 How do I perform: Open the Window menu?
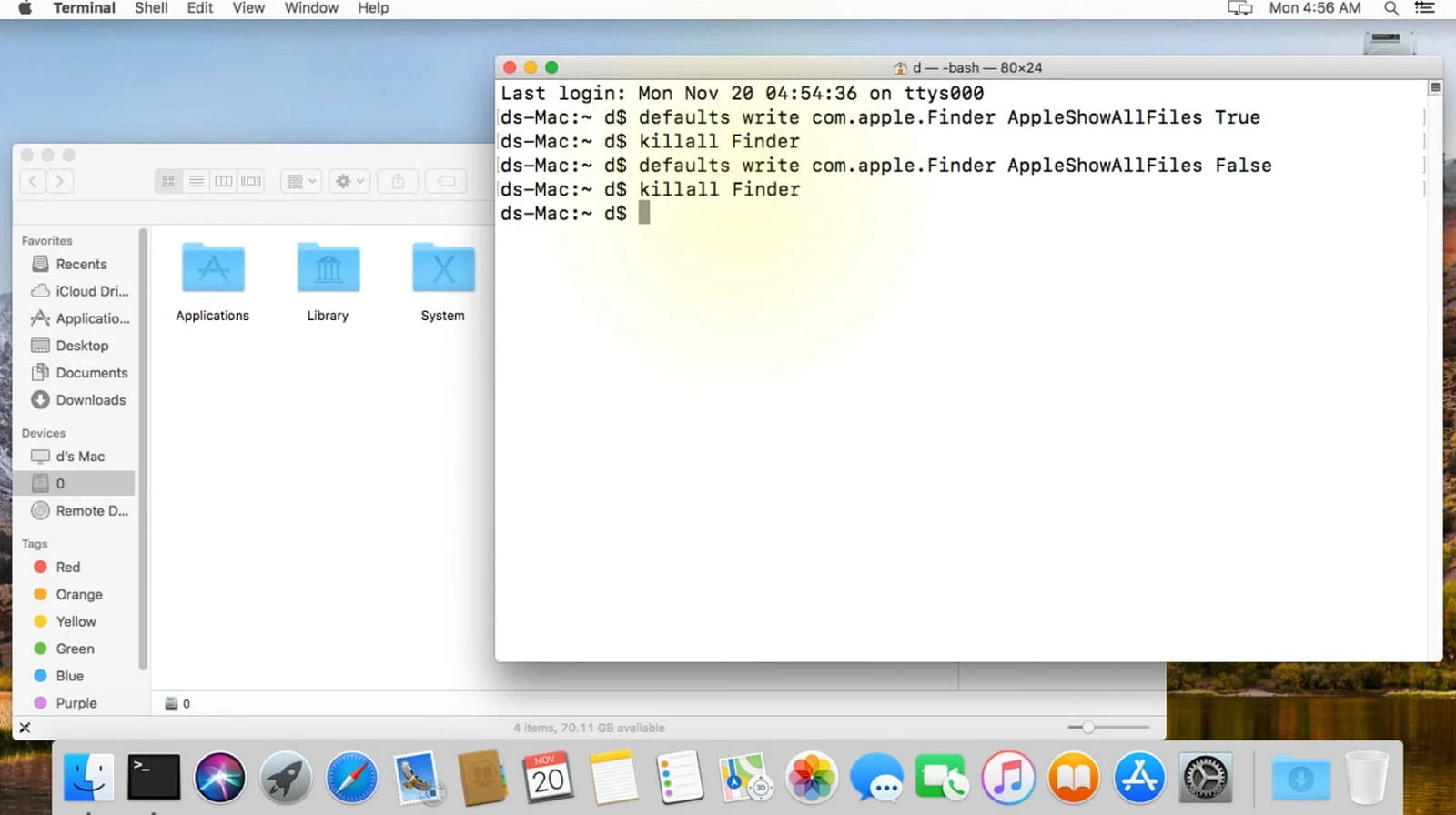tap(311, 8)
